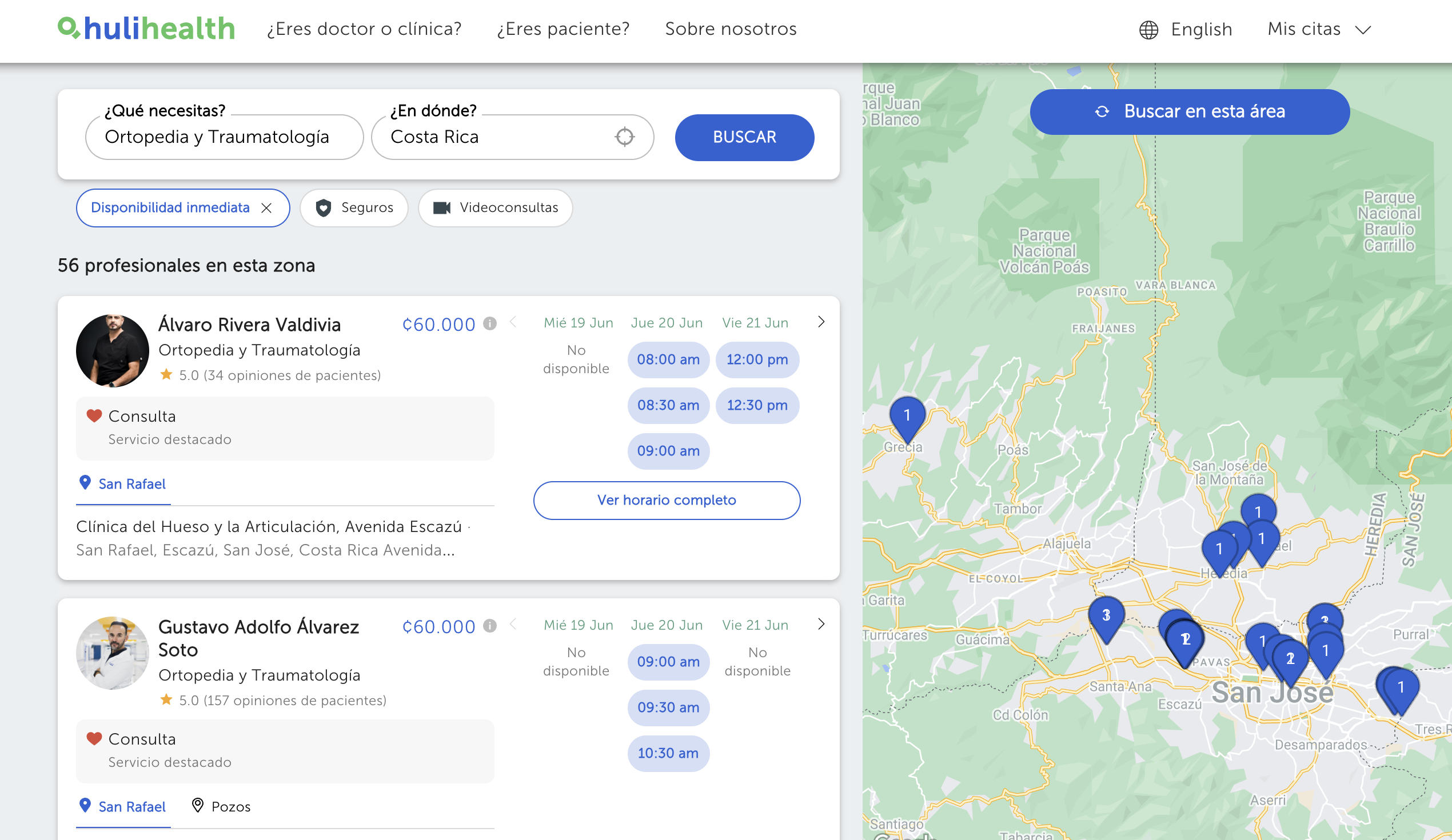Show next dates for Gustavo Álvarez
Screen dimensions: 1452x840
click(821, 625)
